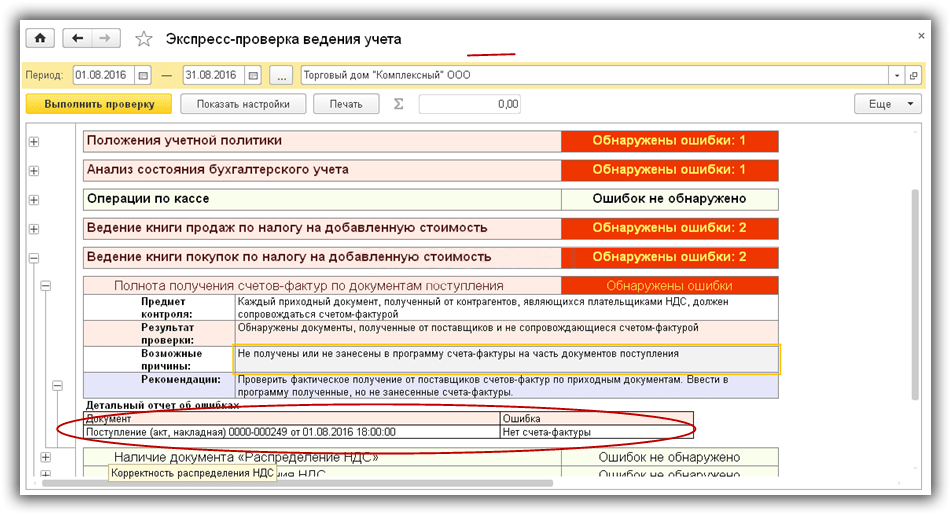951x515 pixels.
Task: Expand Наличие документа Распределение НДС
Action: point(45,457)
